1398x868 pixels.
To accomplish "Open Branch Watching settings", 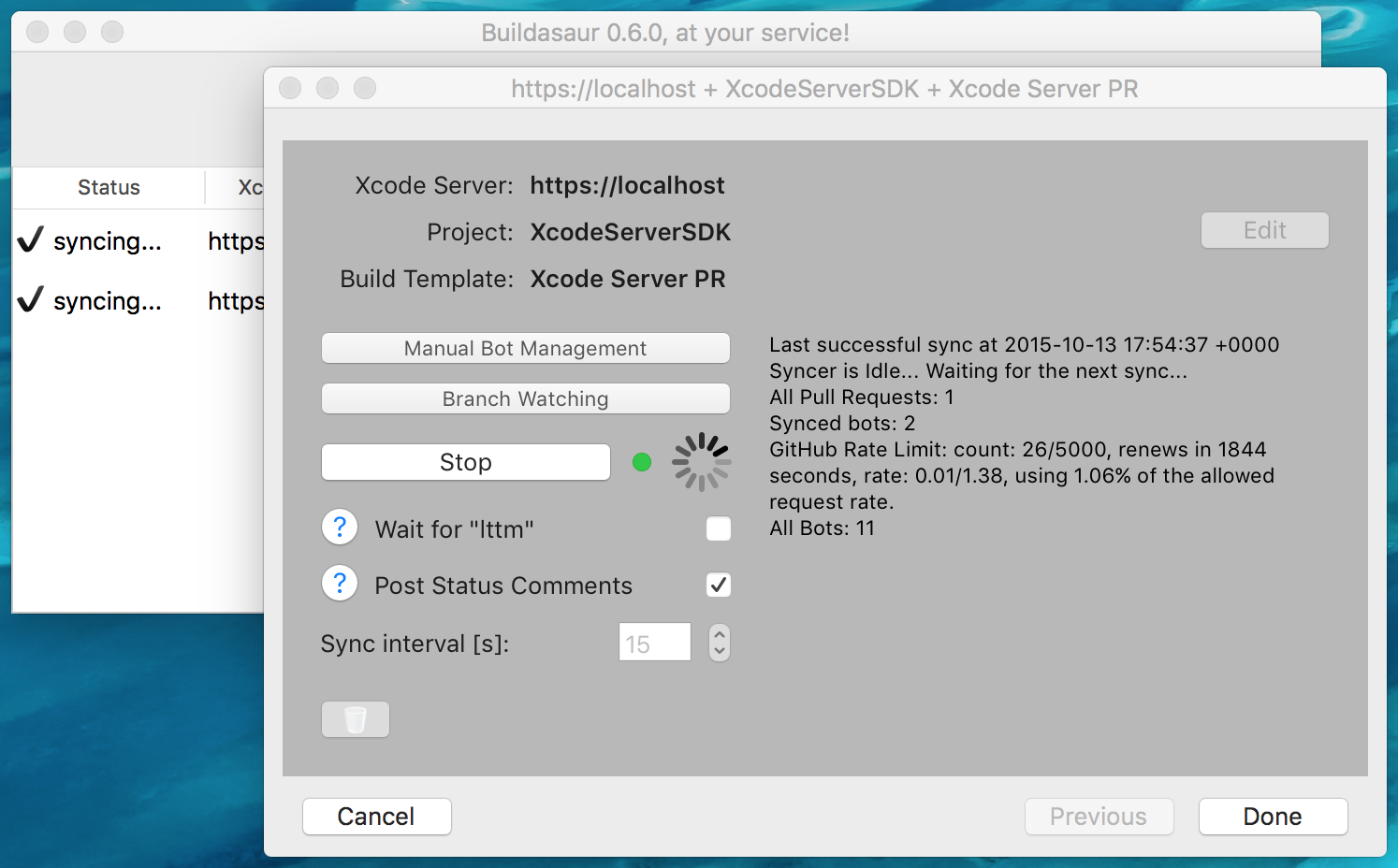I will coord(526,398).
